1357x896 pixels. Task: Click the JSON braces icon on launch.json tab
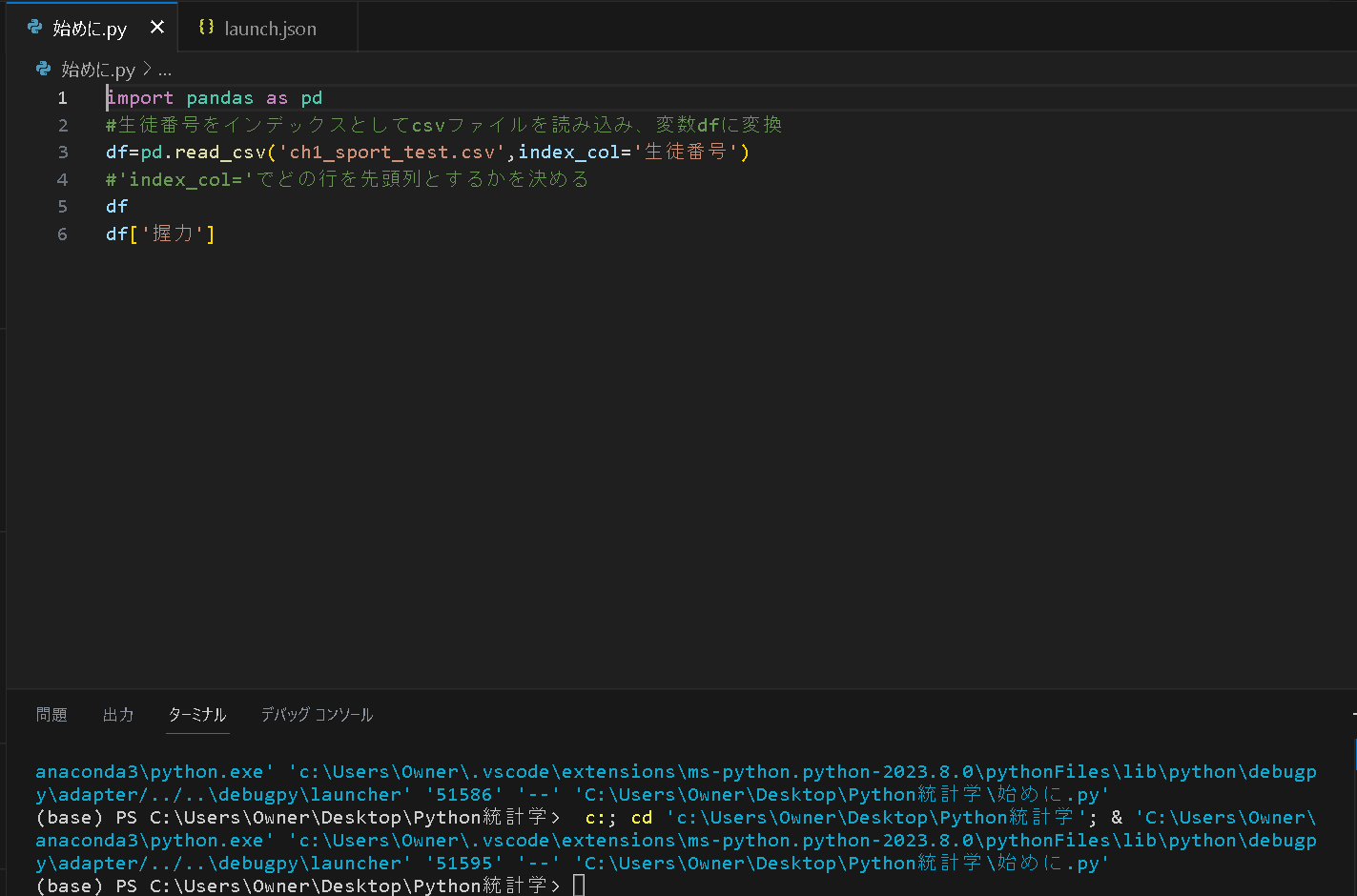206,28
